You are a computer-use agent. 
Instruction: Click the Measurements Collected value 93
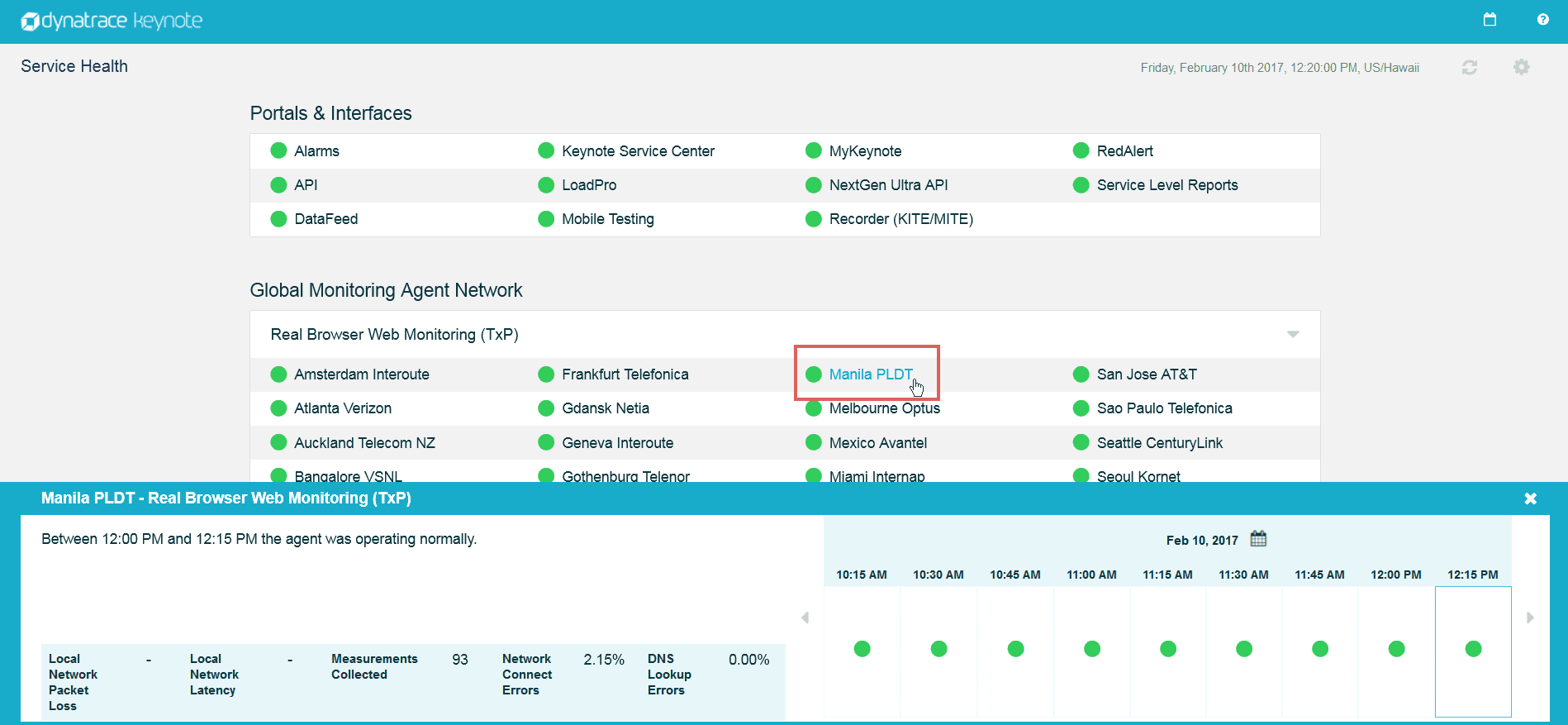point(460,660)
